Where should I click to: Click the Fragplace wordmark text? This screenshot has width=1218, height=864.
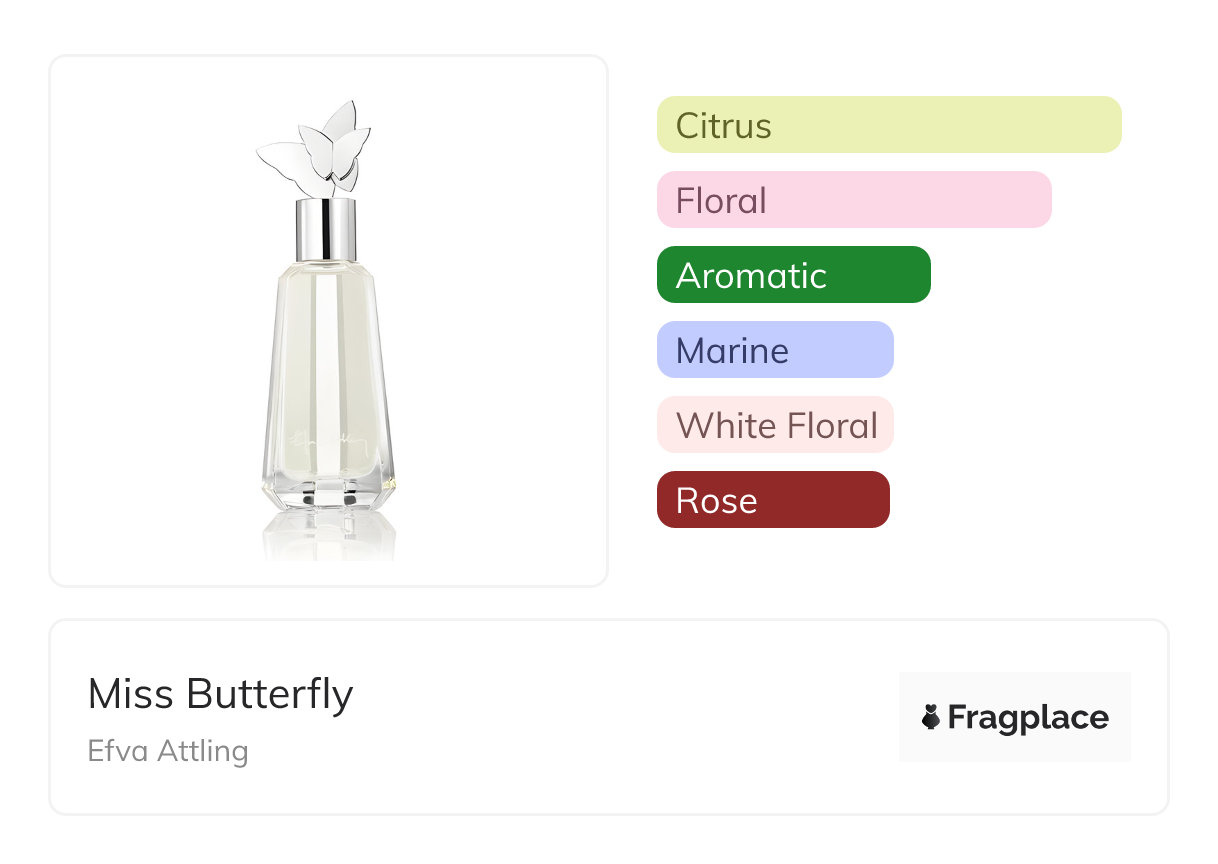coord(1027,717)
